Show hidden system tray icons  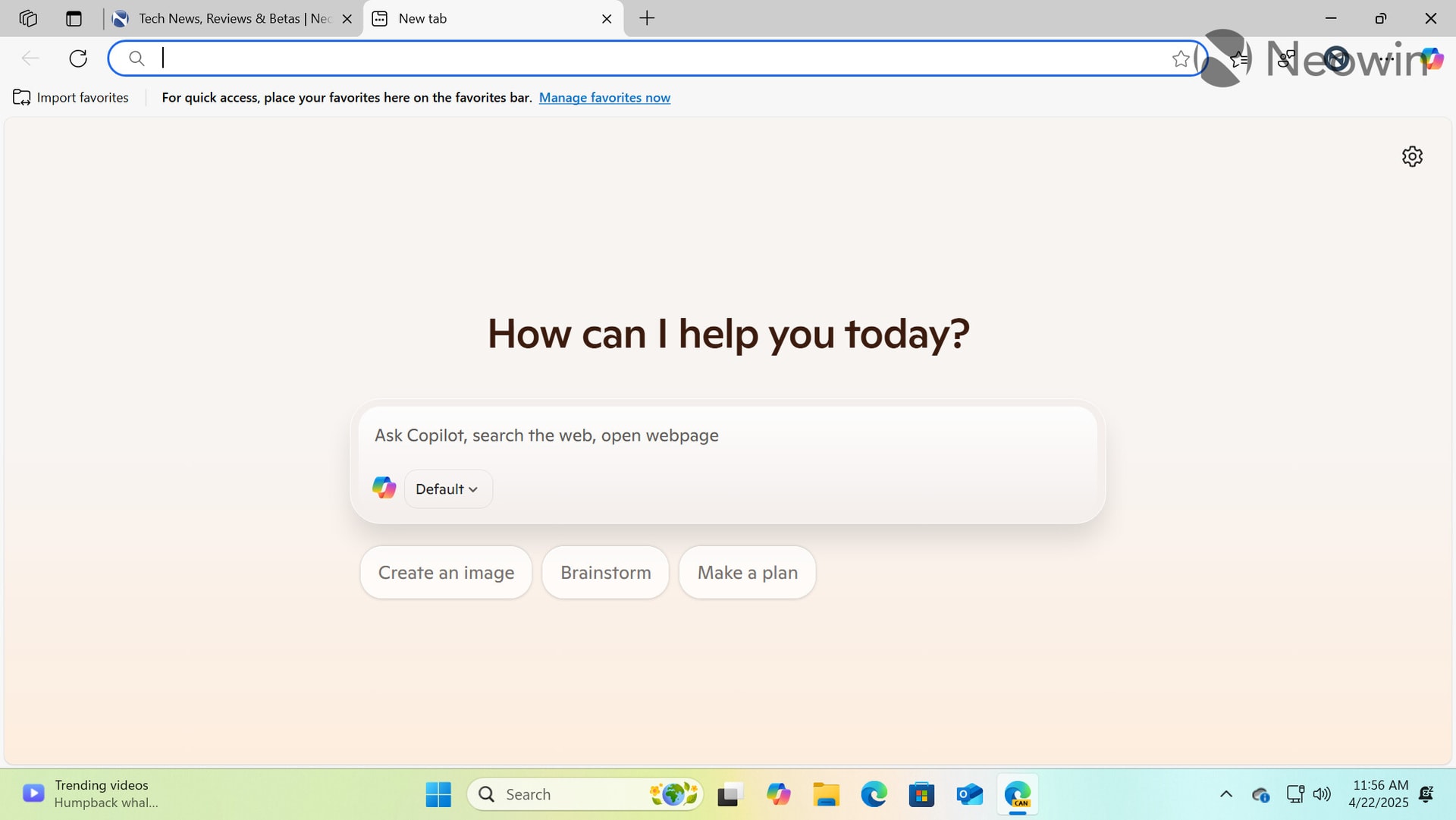click(1225, 794)
